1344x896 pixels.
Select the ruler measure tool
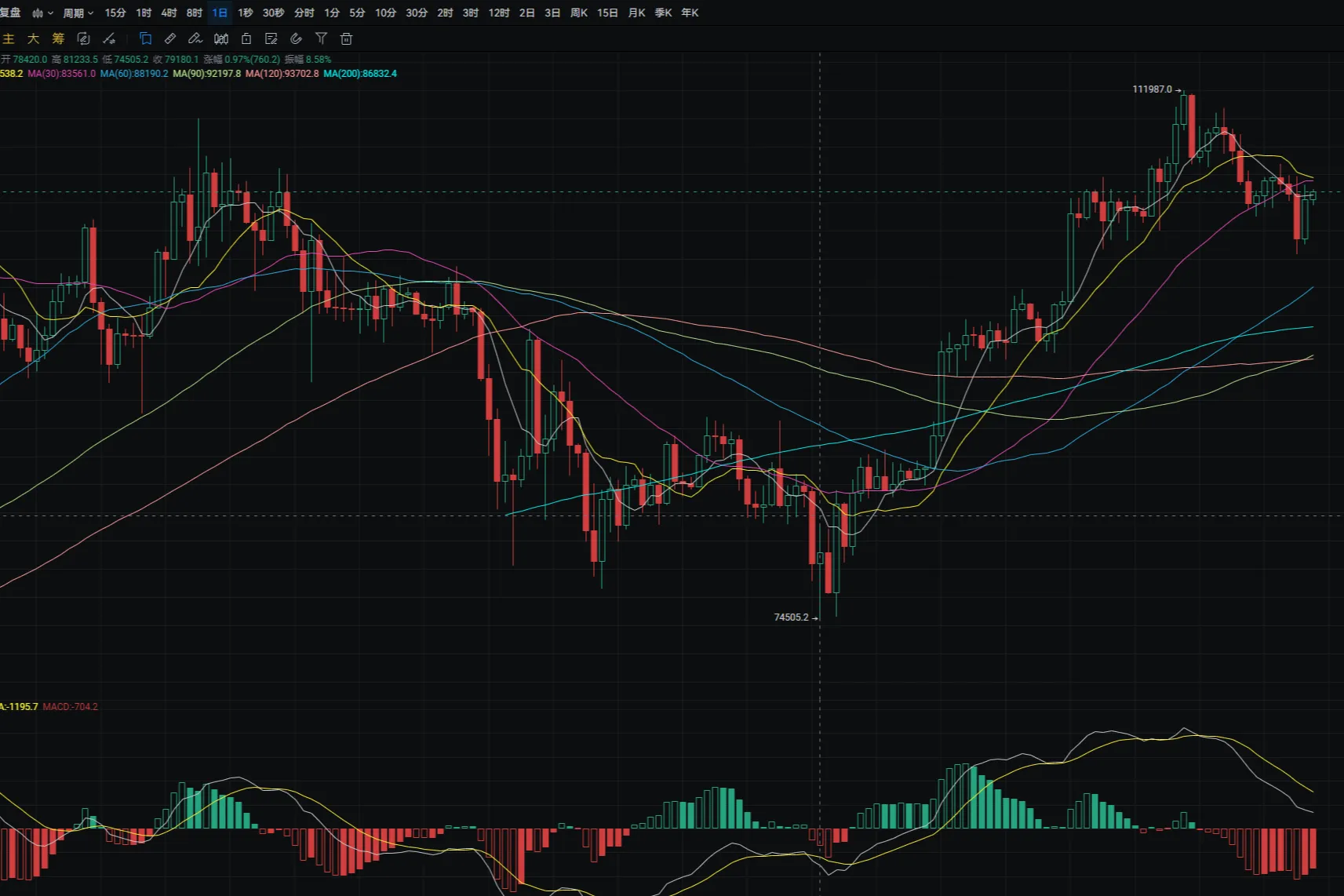click(x=170, y=38)
